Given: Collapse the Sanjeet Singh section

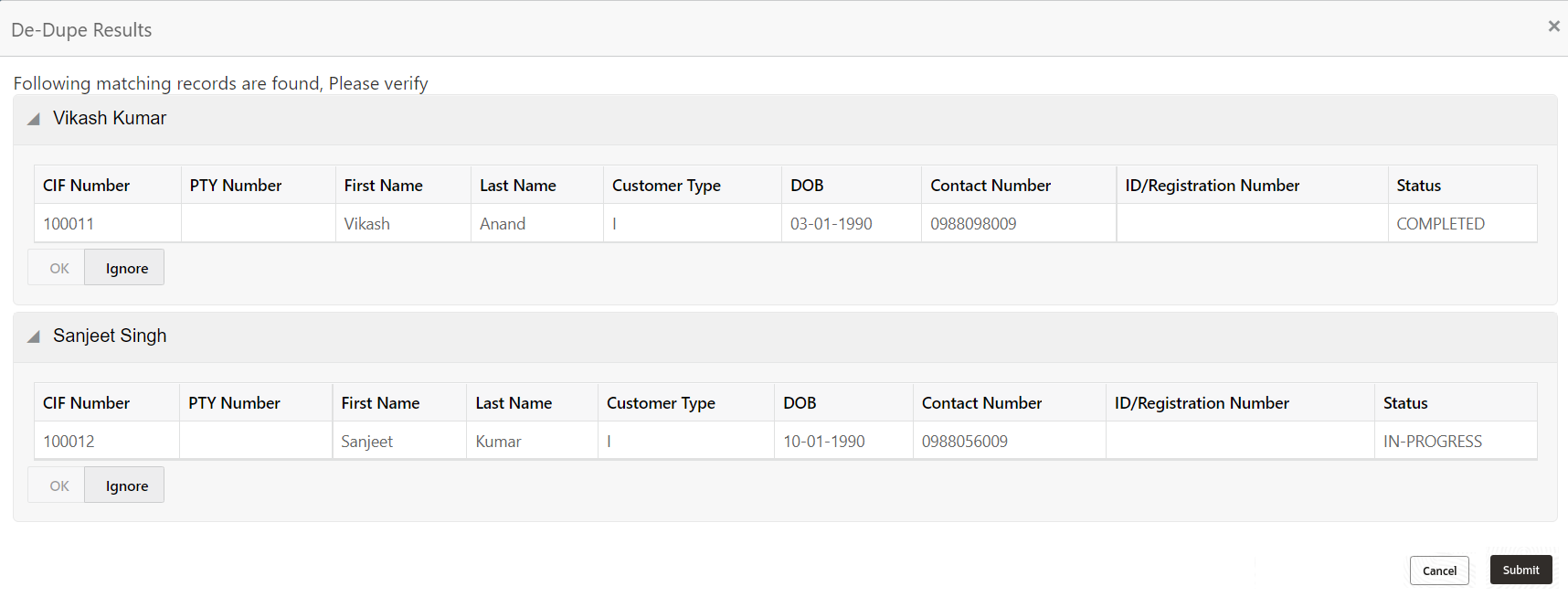Looking at the screenshot, I should (34, 336).
